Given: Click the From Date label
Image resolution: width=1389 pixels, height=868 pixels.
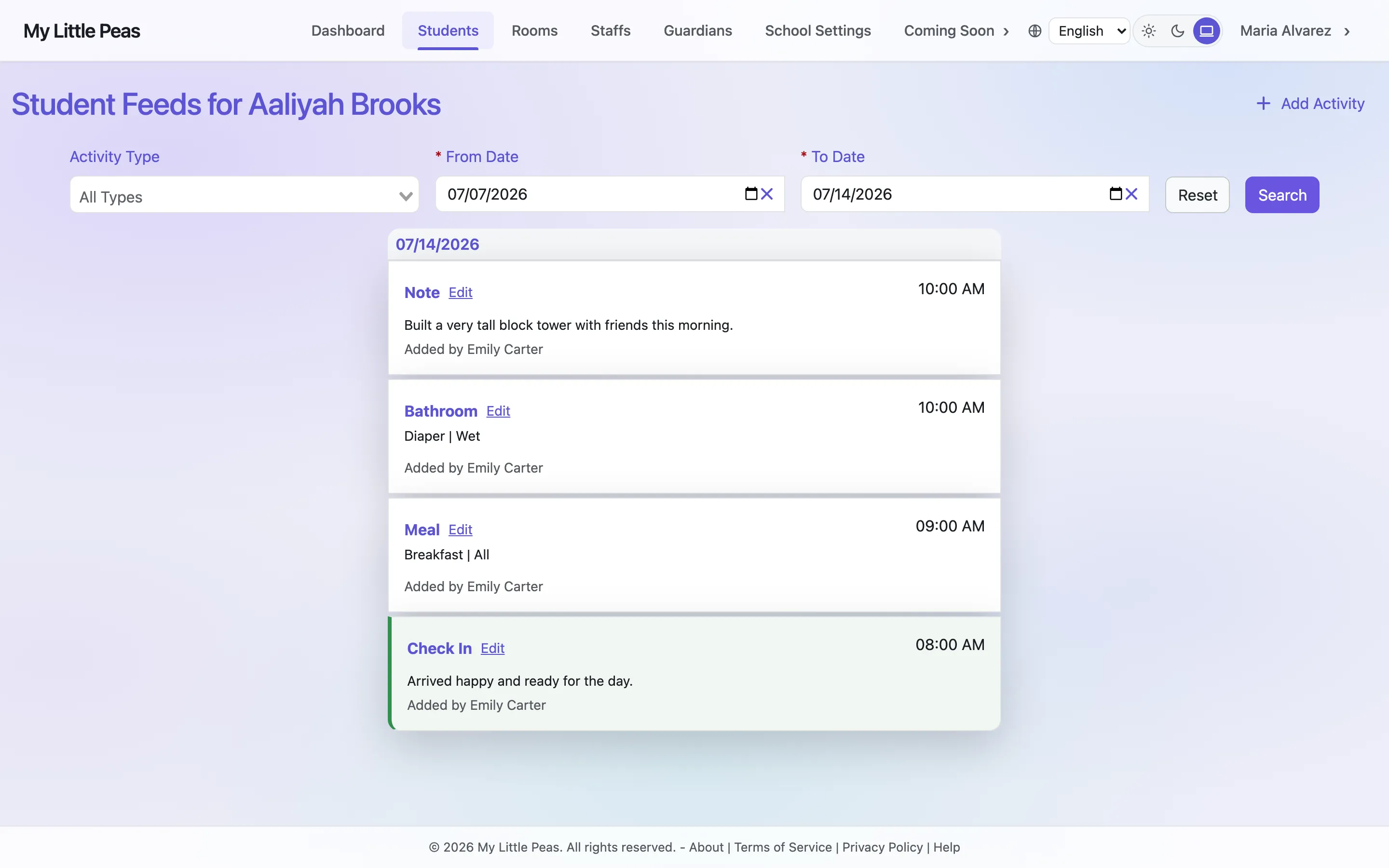Looking at the screenshot, I should pos(482,157).
